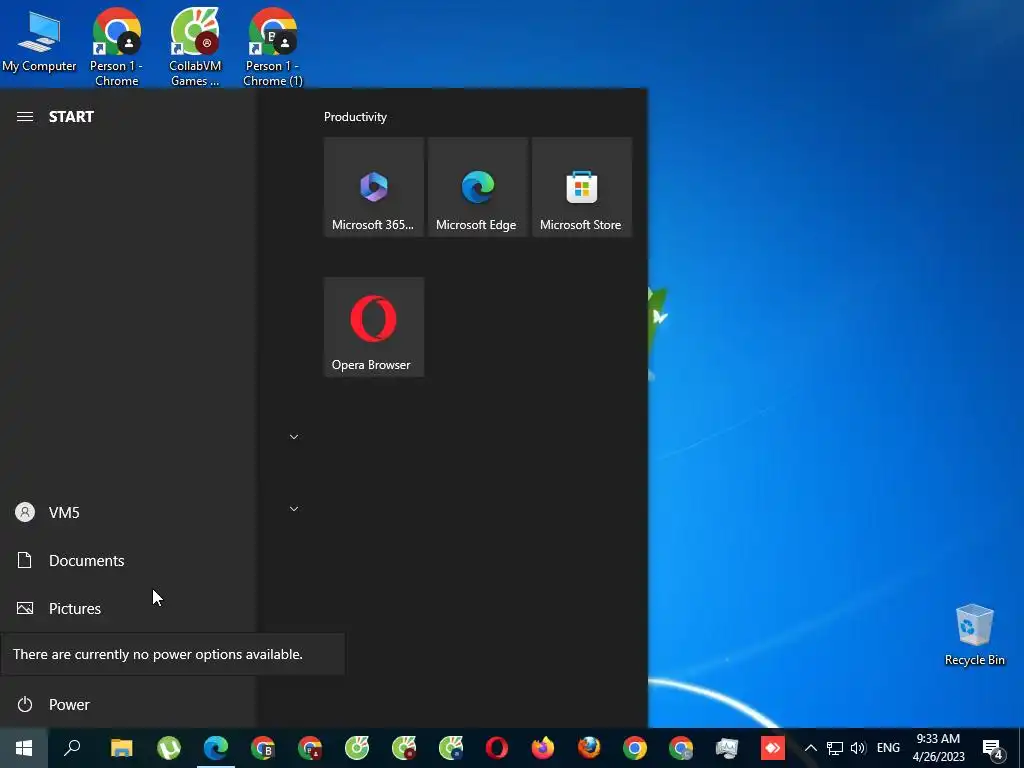Open the Microsoft Store tile
This screenshot has width=1024, height=768.
[x=582, y=187]
